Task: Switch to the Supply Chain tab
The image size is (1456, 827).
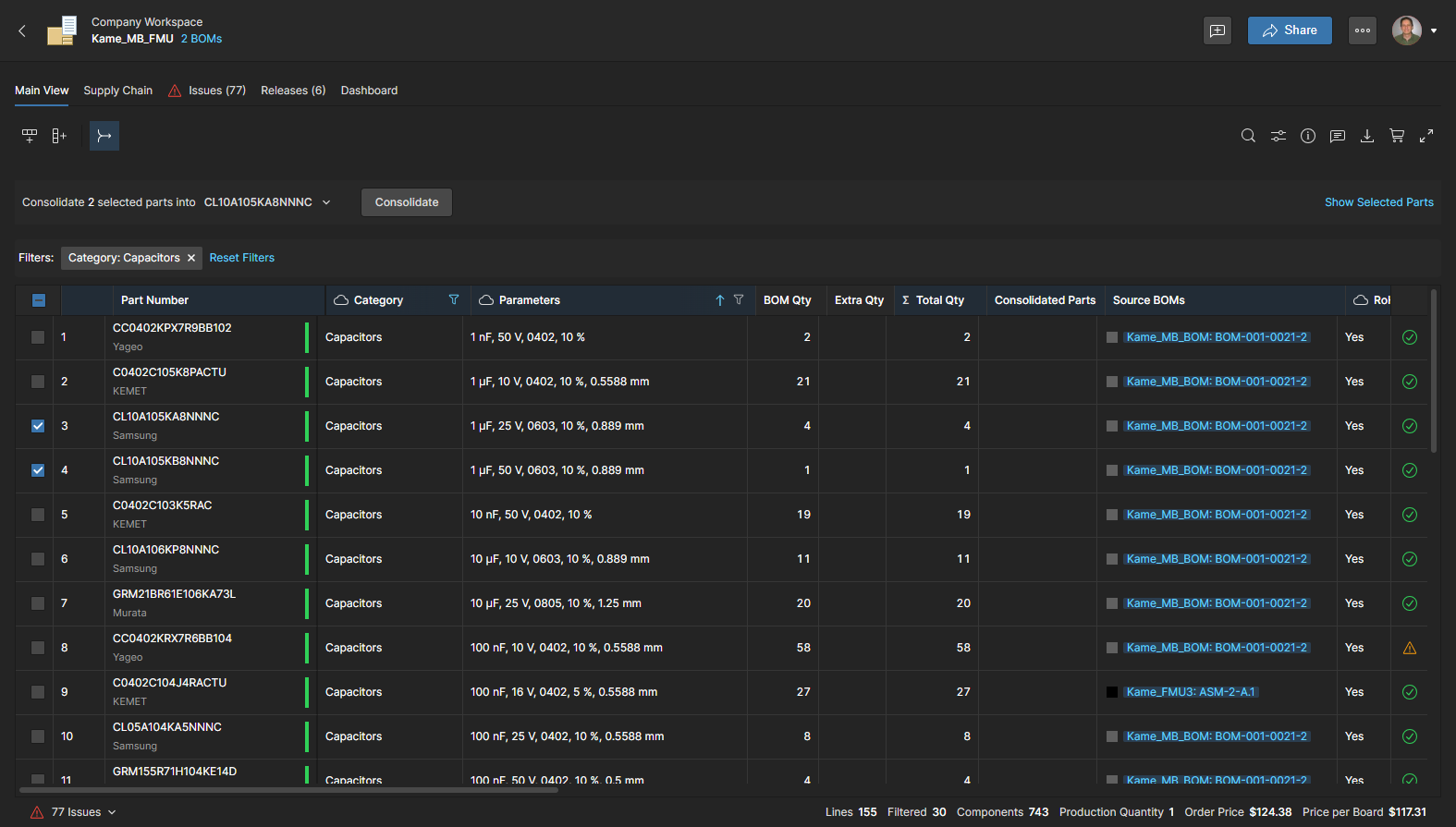Action: [x=117, y=91]
